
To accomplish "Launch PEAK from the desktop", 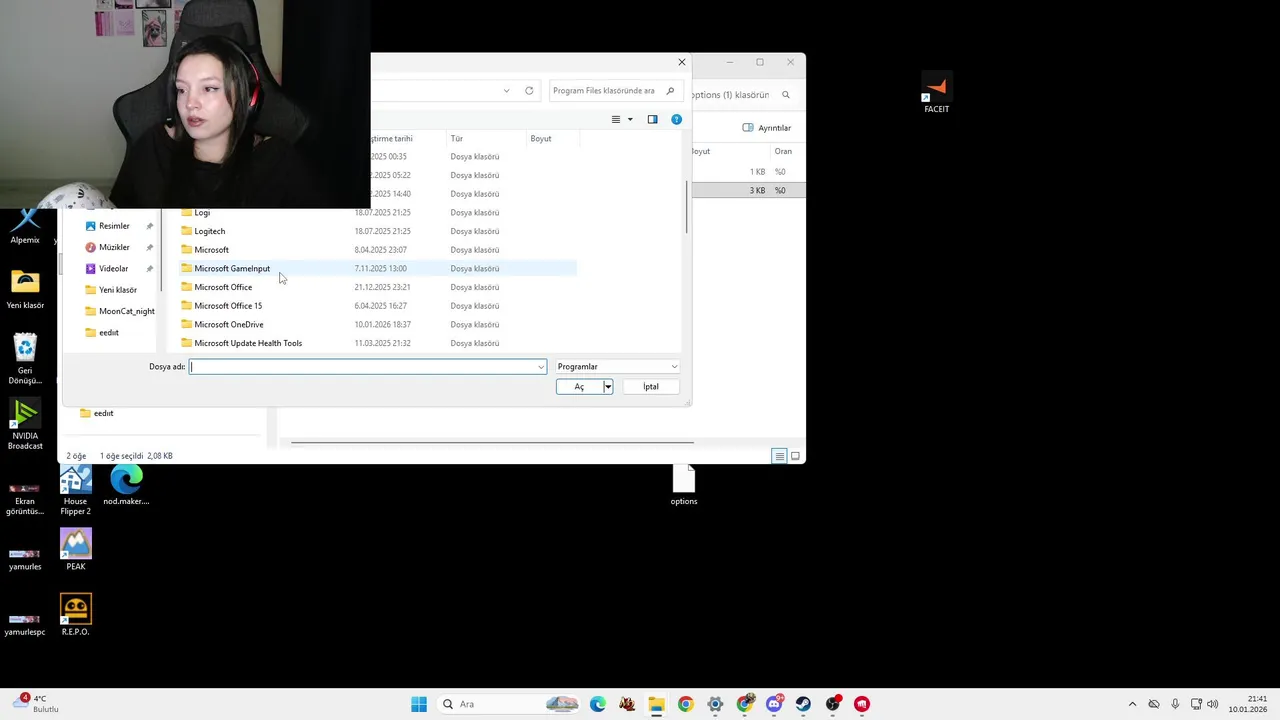I will click(75, 550).
